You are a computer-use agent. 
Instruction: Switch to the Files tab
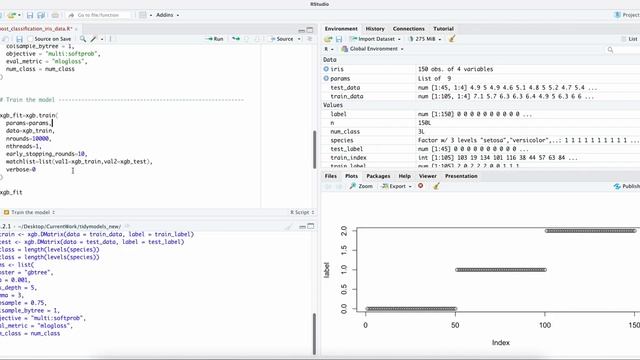point(331,176)
